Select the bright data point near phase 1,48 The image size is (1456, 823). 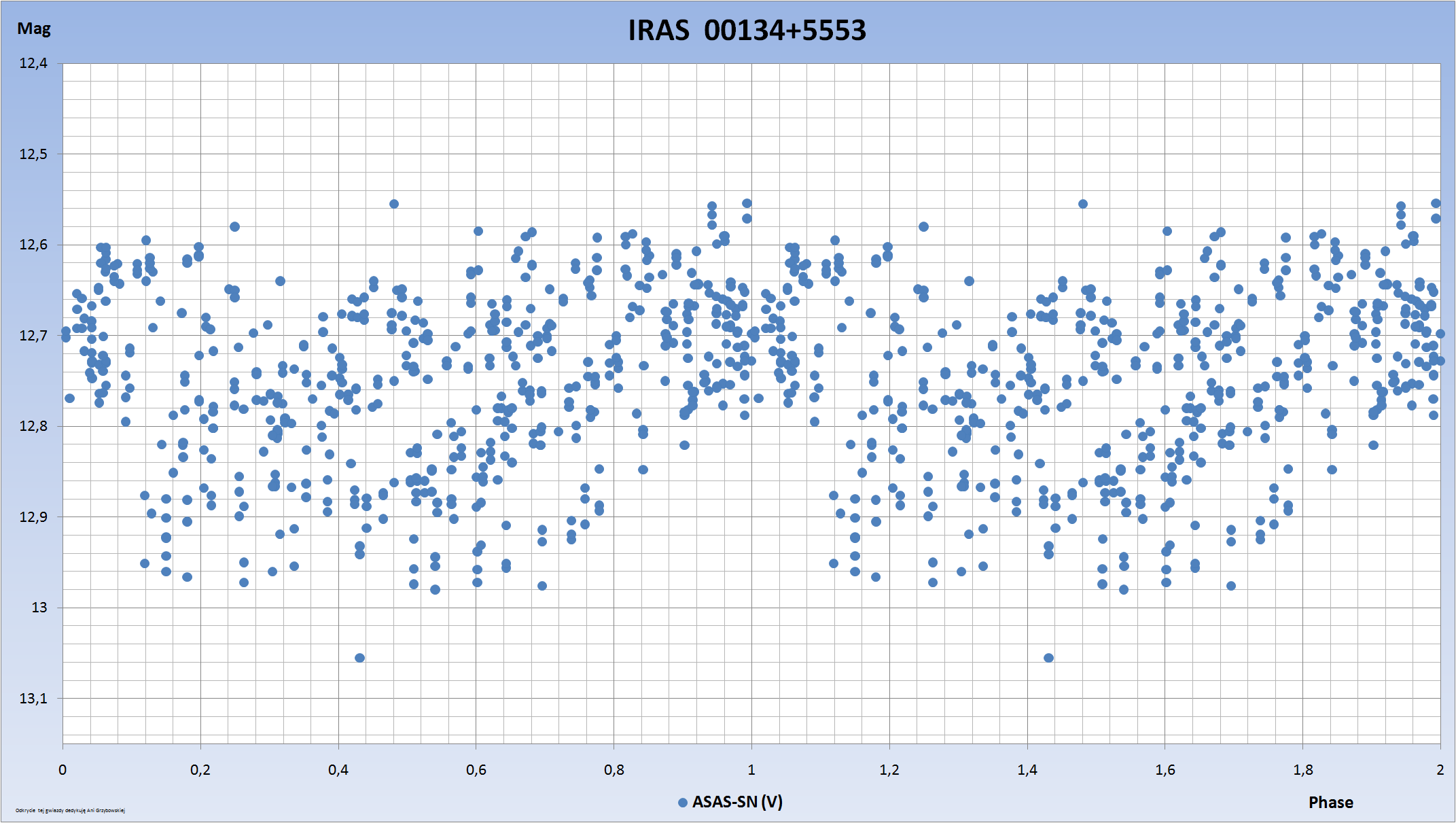click(x=1083, y=204)
